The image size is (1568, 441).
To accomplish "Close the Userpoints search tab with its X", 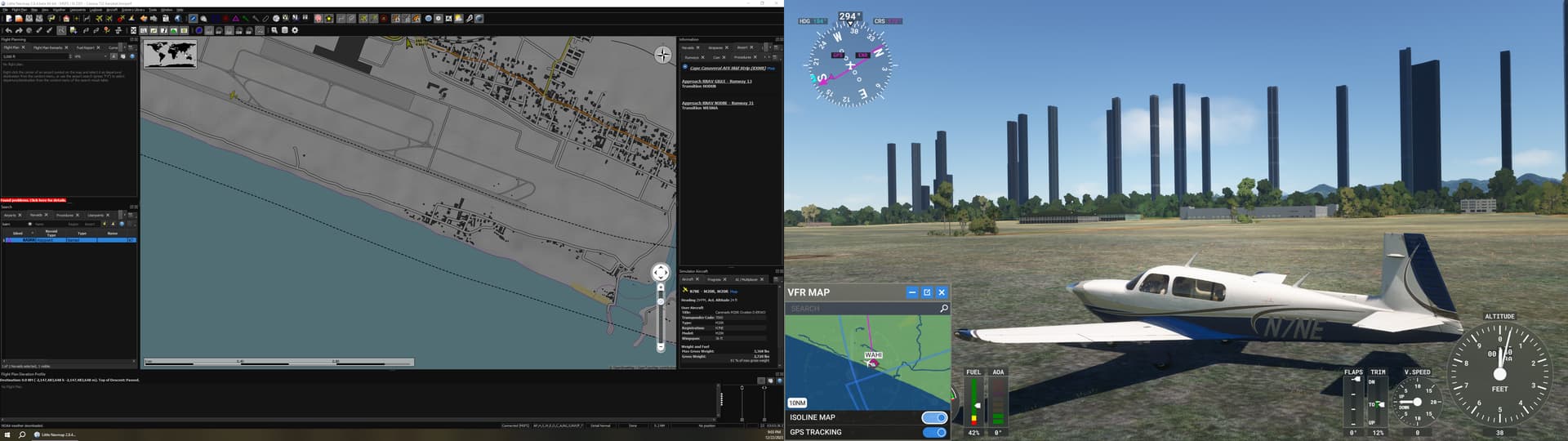I will (108, 215).
